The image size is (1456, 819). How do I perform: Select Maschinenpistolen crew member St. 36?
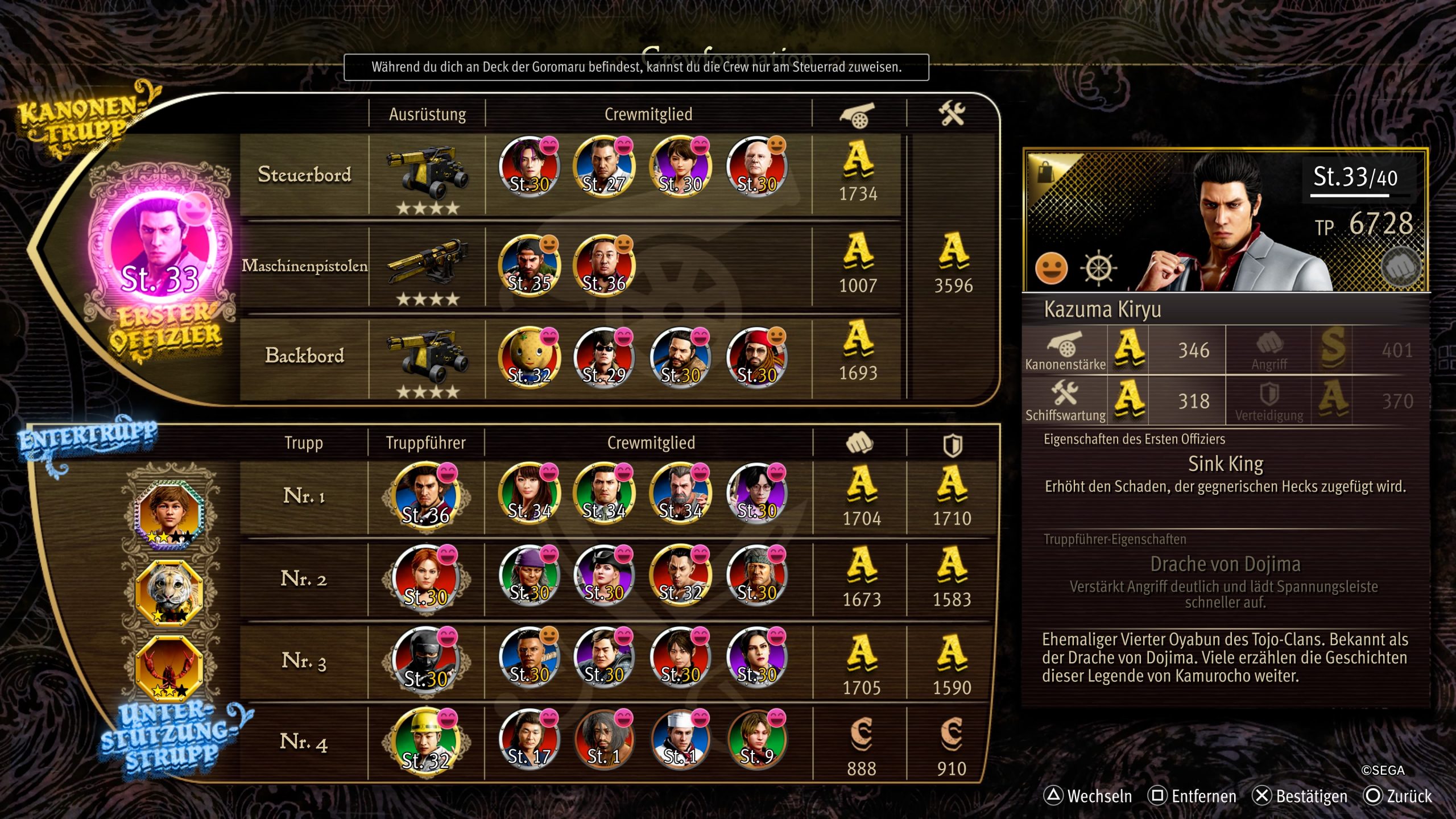point(604,265)
